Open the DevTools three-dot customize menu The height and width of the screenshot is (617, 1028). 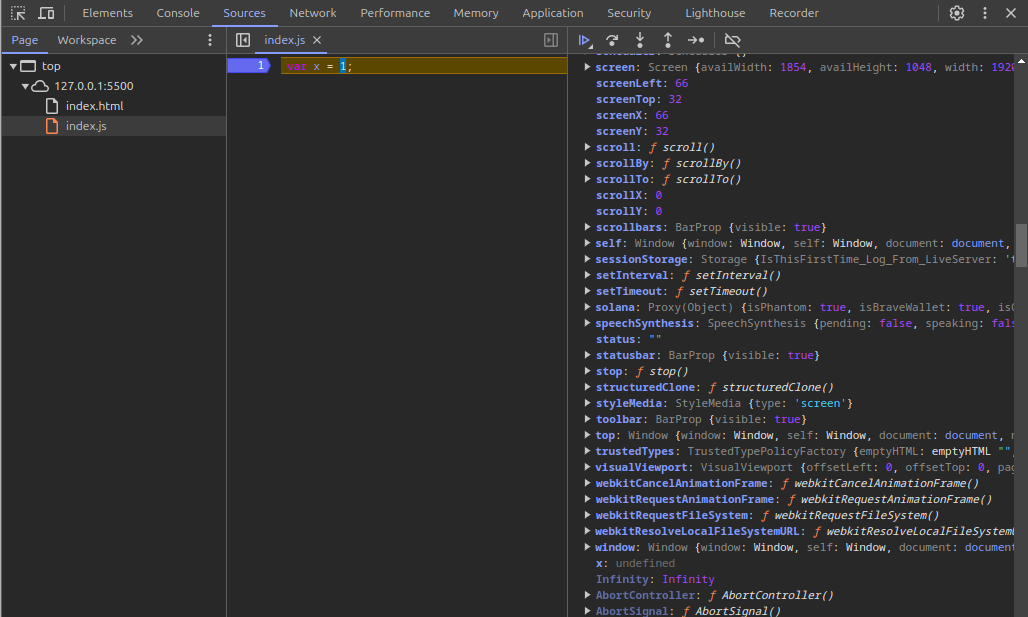click(x=985, y=13)
